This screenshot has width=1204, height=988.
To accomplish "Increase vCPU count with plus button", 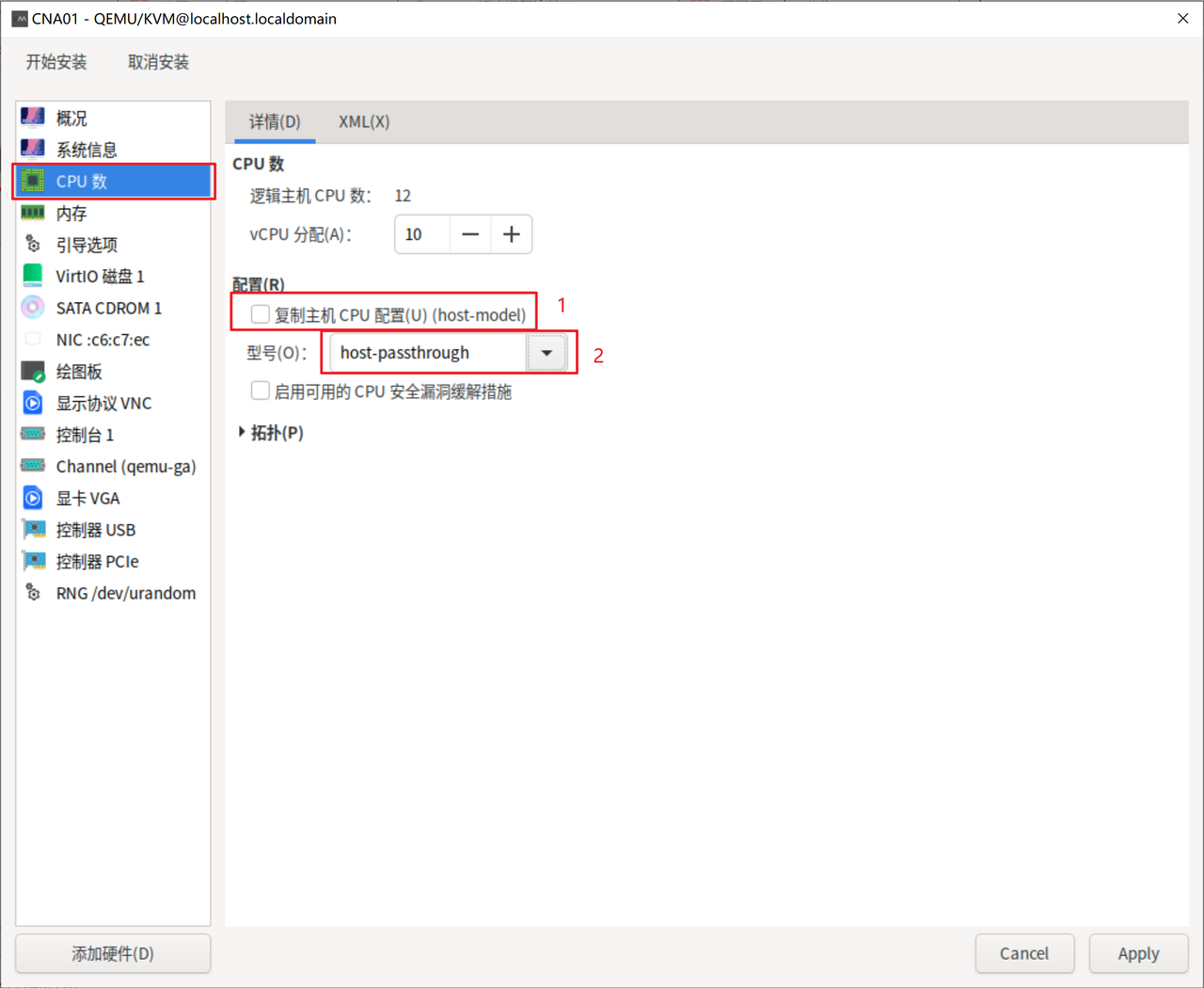I will (x=511, y=234).
